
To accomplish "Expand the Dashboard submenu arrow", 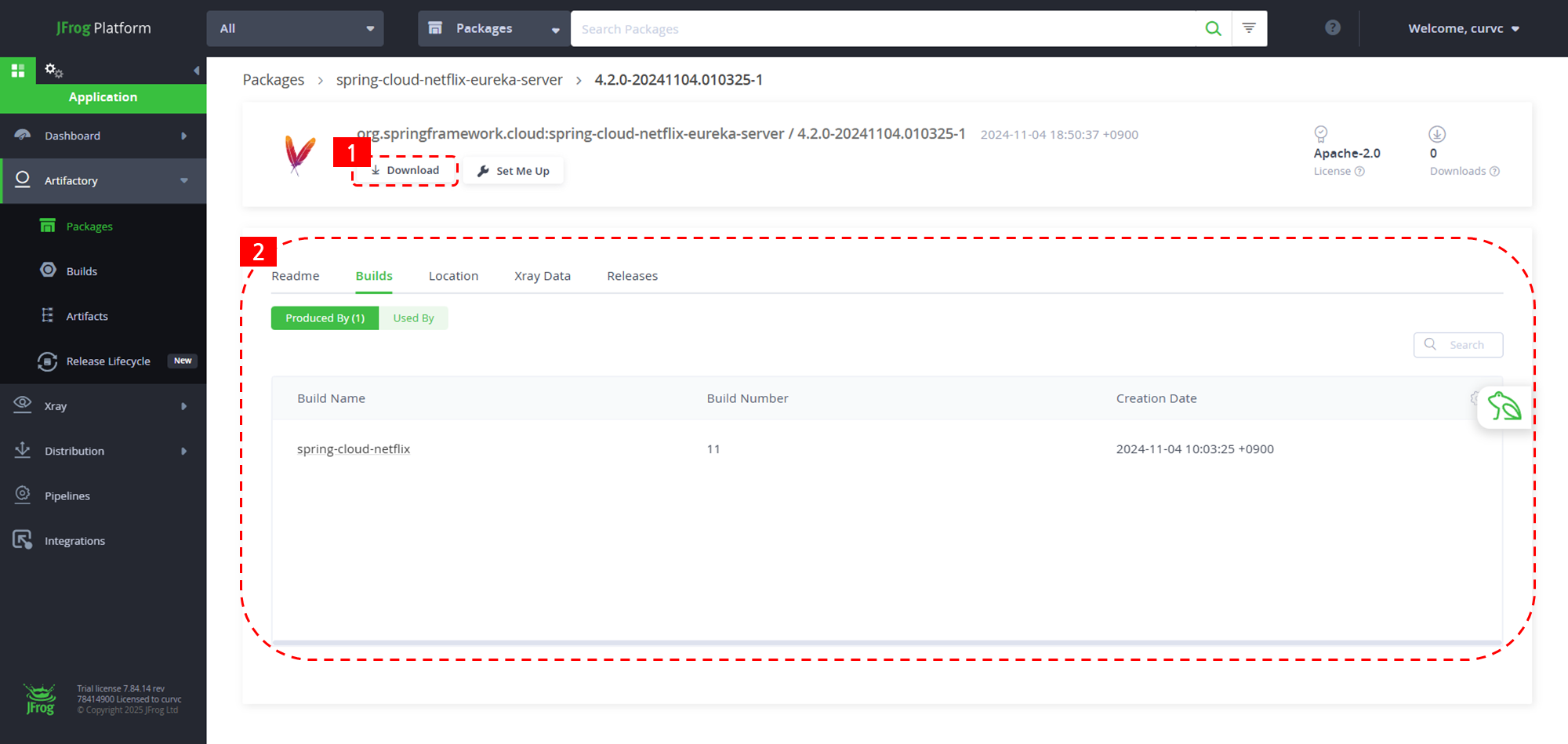I will tap(183, 136).
